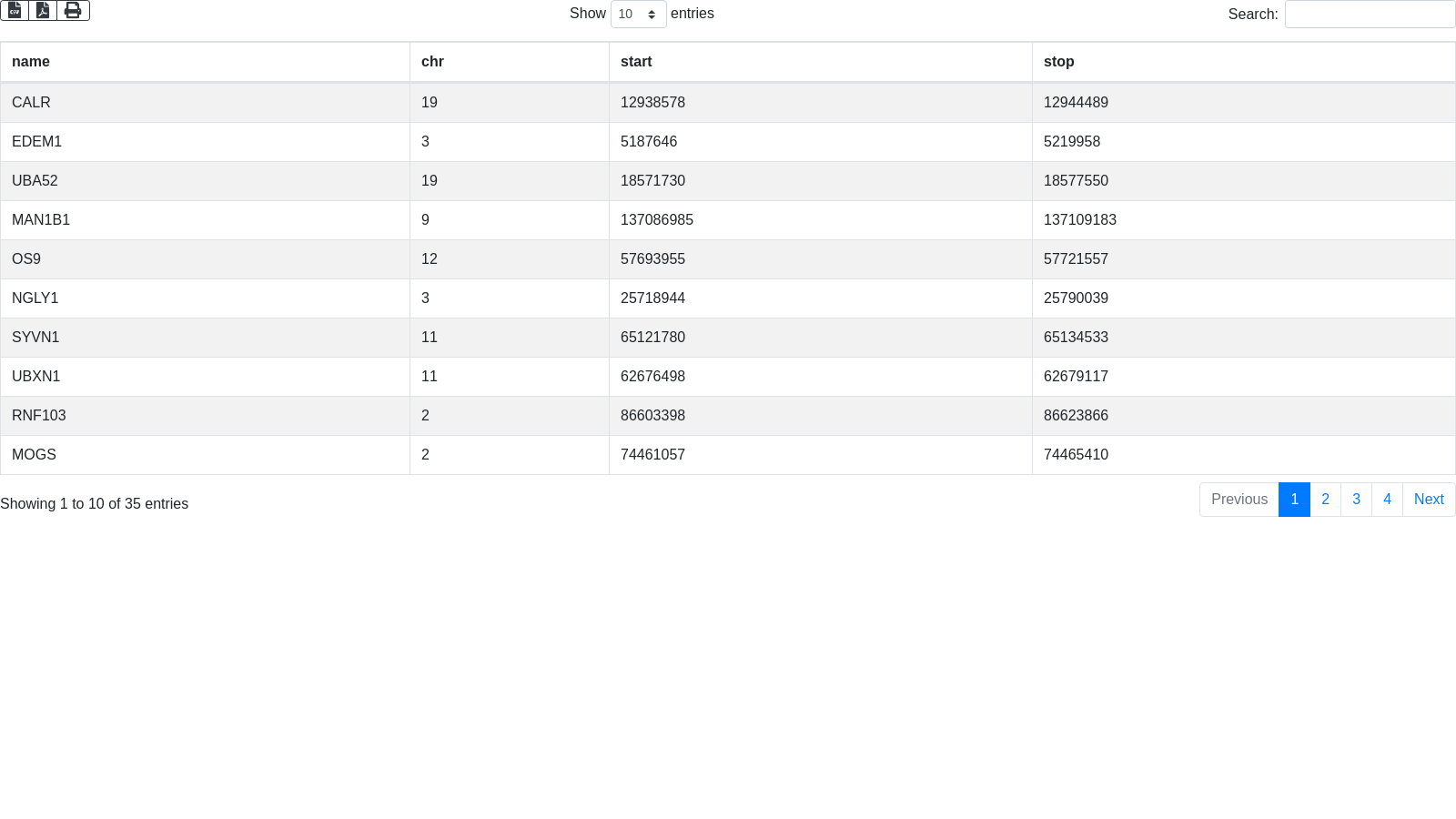Select current page 1 button

tap(1294, 500)
